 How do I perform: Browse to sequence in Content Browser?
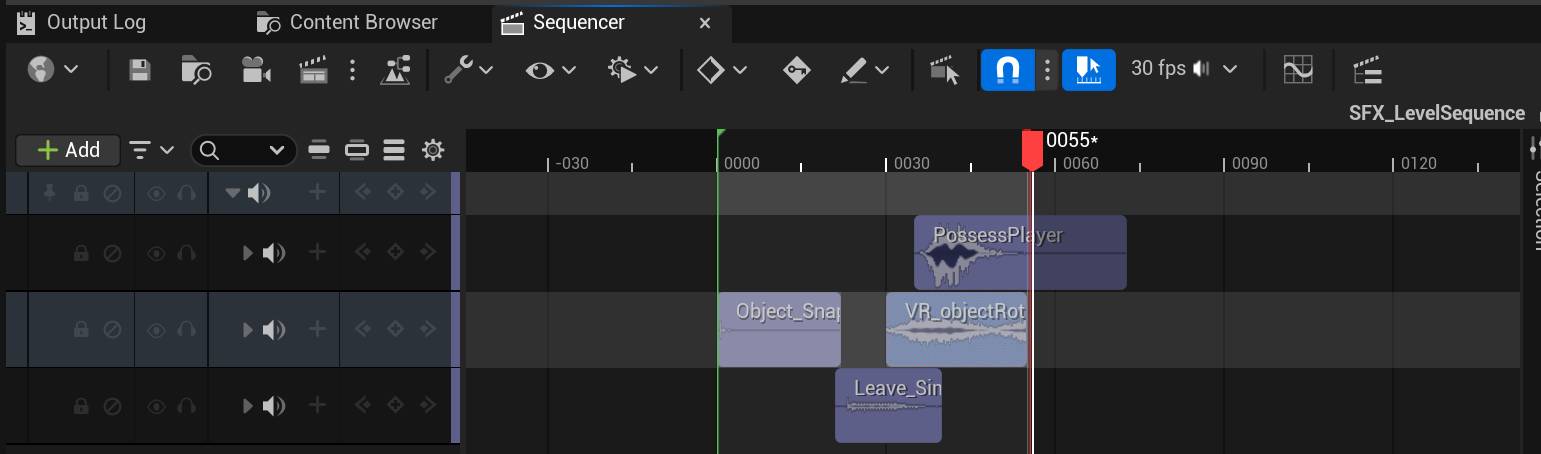point(196,70)
